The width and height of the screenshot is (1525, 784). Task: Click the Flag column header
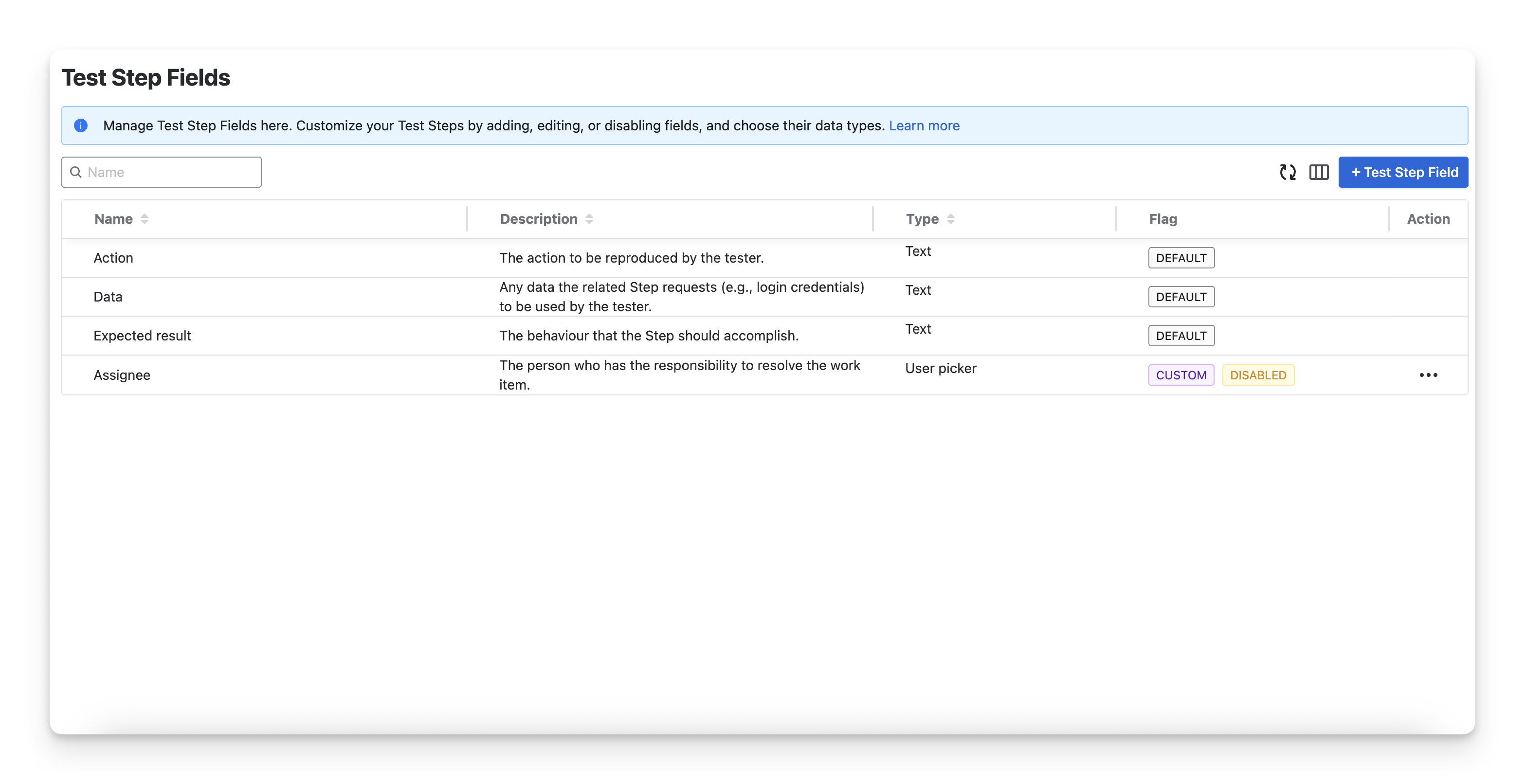pos(1162,219)
